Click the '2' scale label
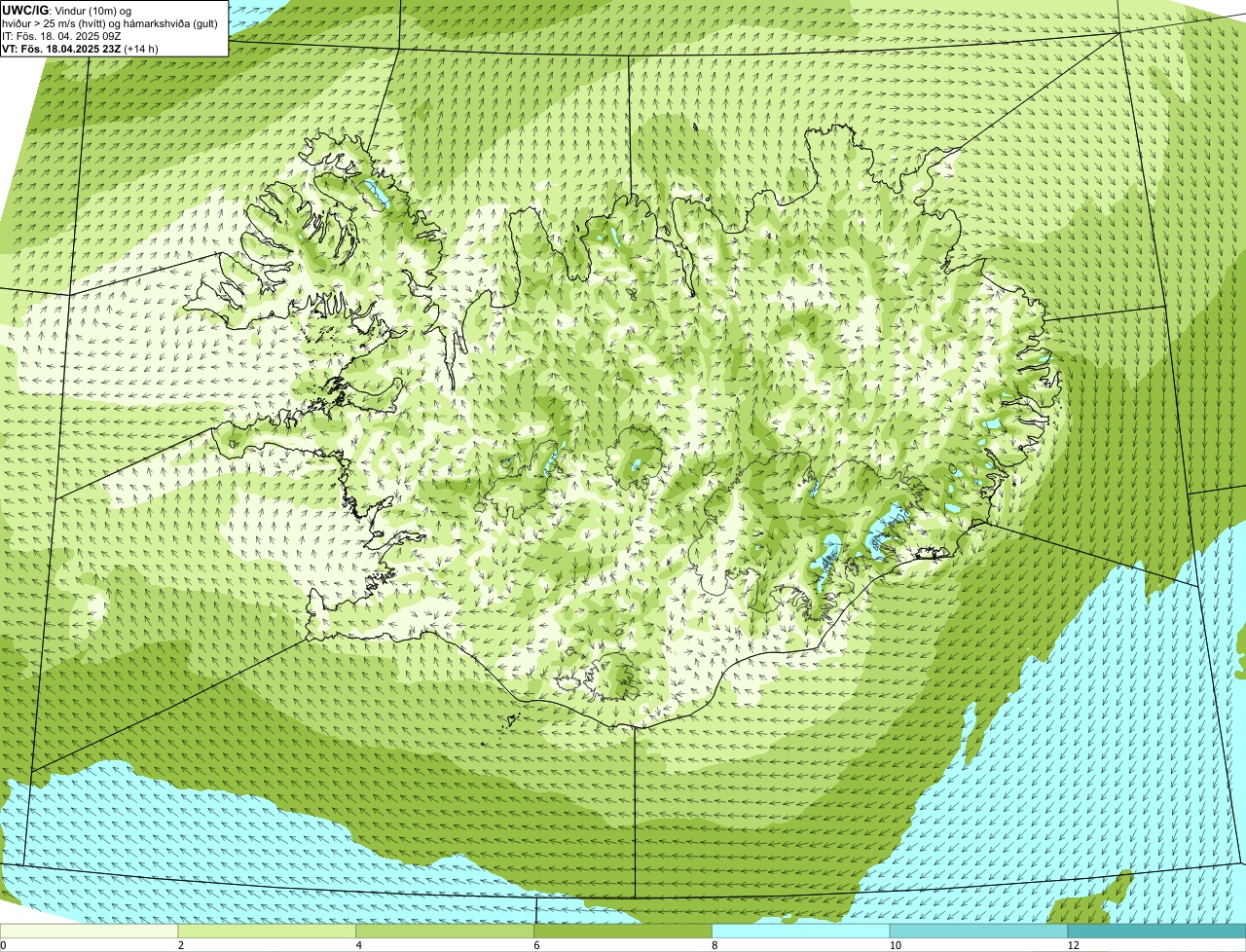Screen dimensions: 1246x952 click(180, 945)
